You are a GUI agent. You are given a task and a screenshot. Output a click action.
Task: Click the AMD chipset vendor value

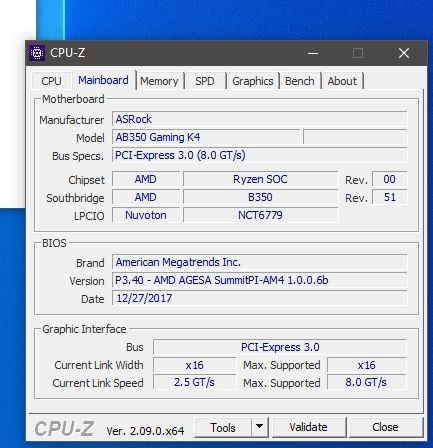146,179
